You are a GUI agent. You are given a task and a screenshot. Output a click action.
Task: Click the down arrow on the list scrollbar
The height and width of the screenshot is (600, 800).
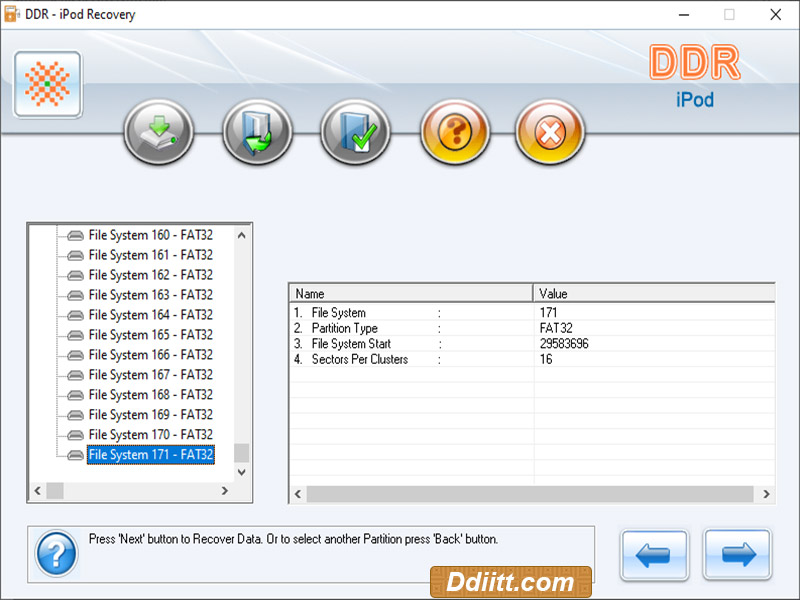241,473
